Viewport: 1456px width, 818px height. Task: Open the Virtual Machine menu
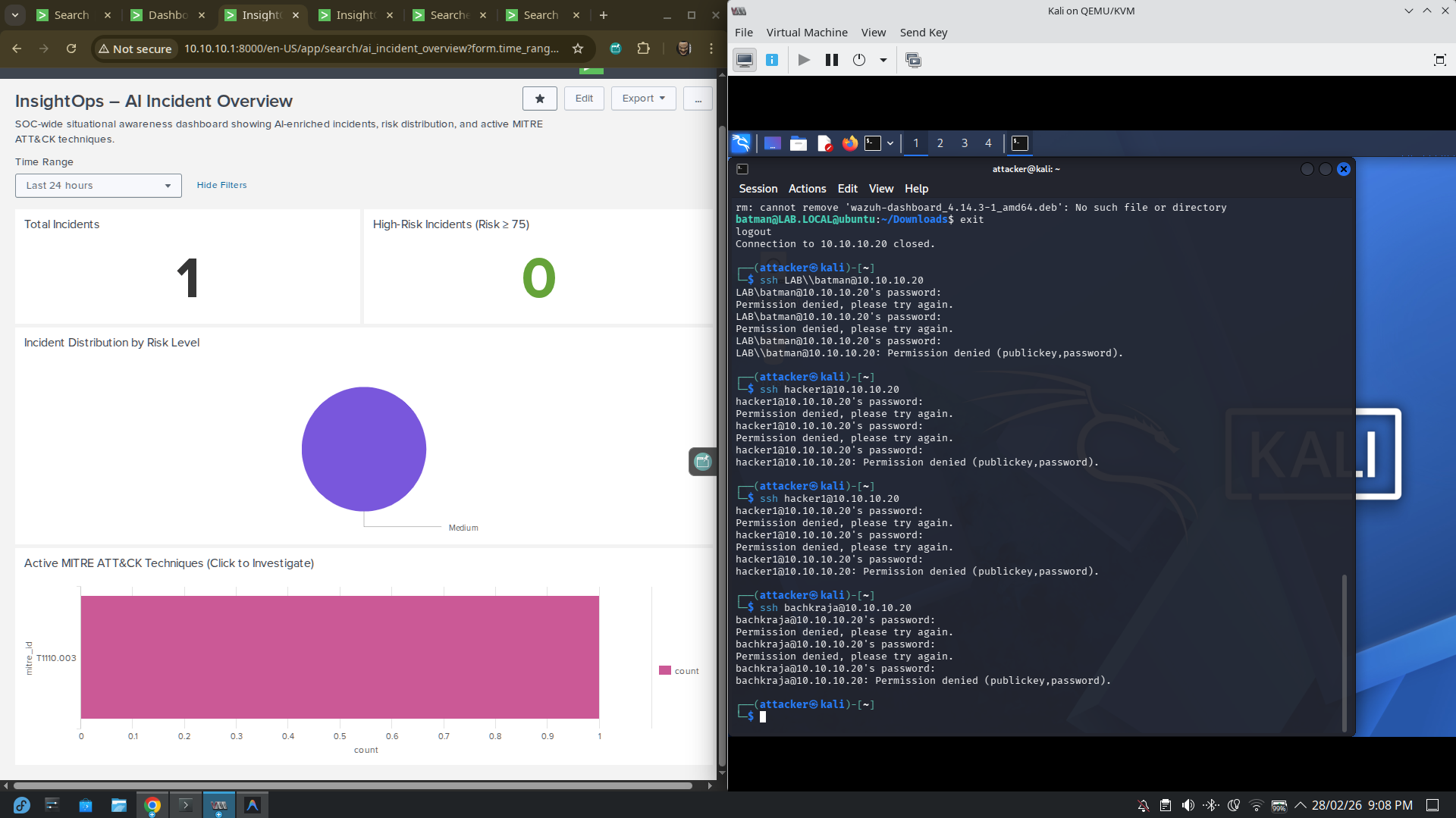(807, 33)
